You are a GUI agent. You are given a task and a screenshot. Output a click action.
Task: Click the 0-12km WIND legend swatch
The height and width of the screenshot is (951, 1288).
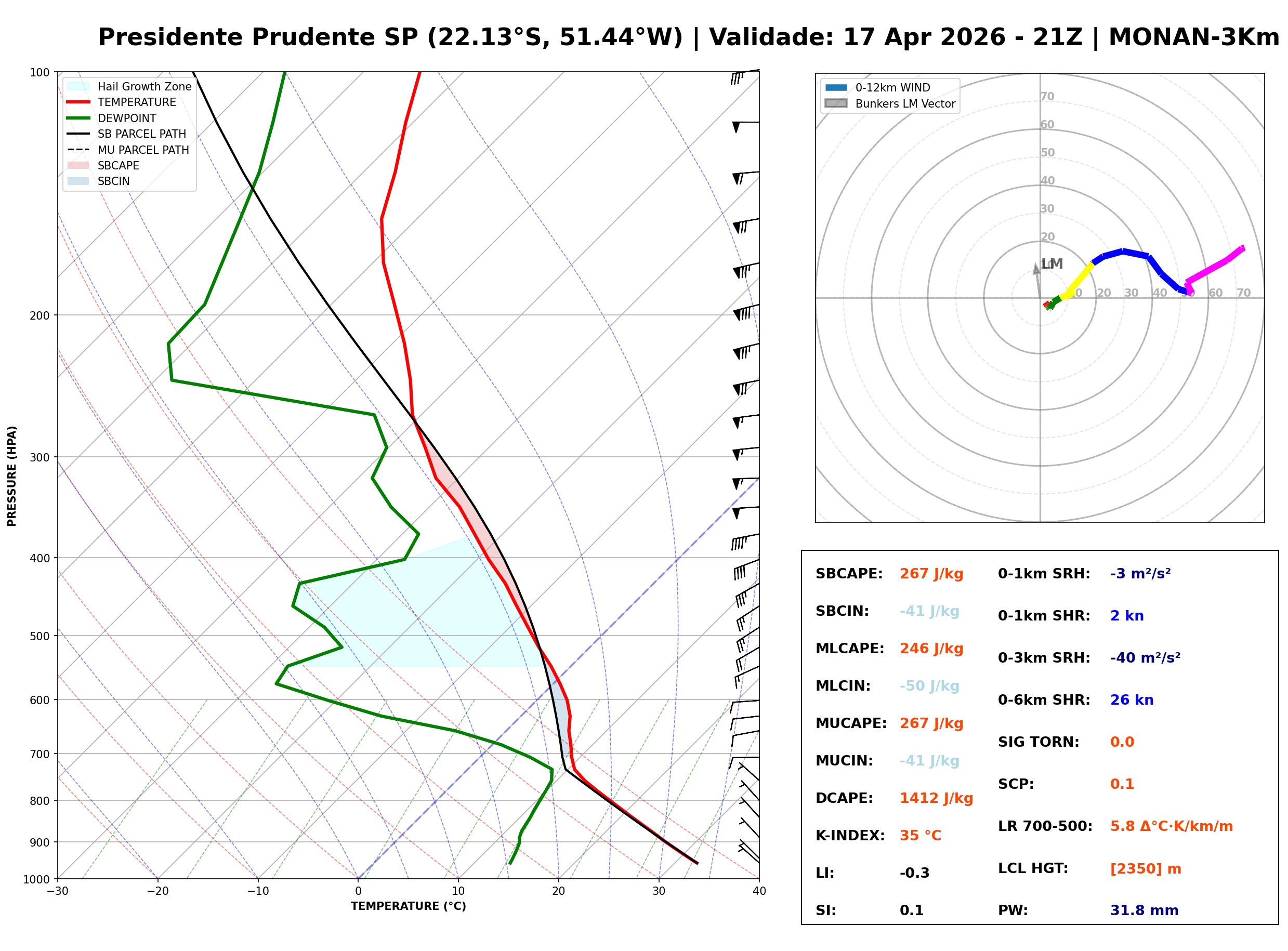(836, 87)
